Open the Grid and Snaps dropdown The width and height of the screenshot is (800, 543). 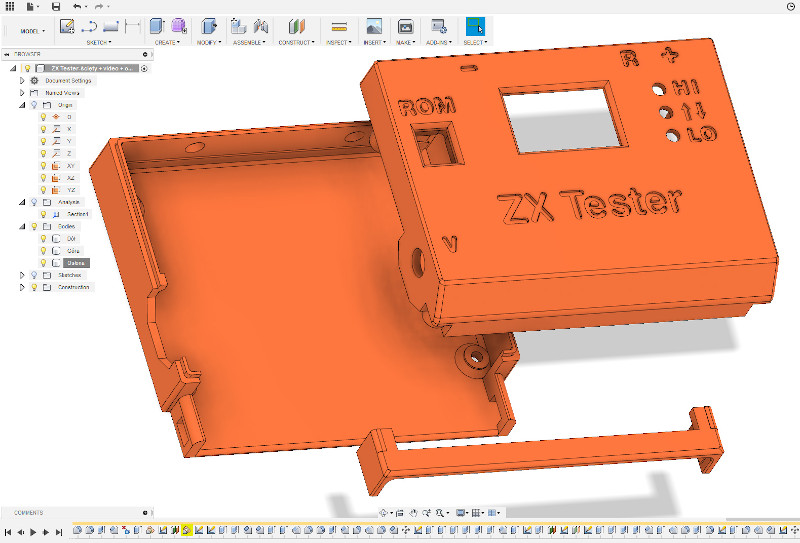pos(478,513)
